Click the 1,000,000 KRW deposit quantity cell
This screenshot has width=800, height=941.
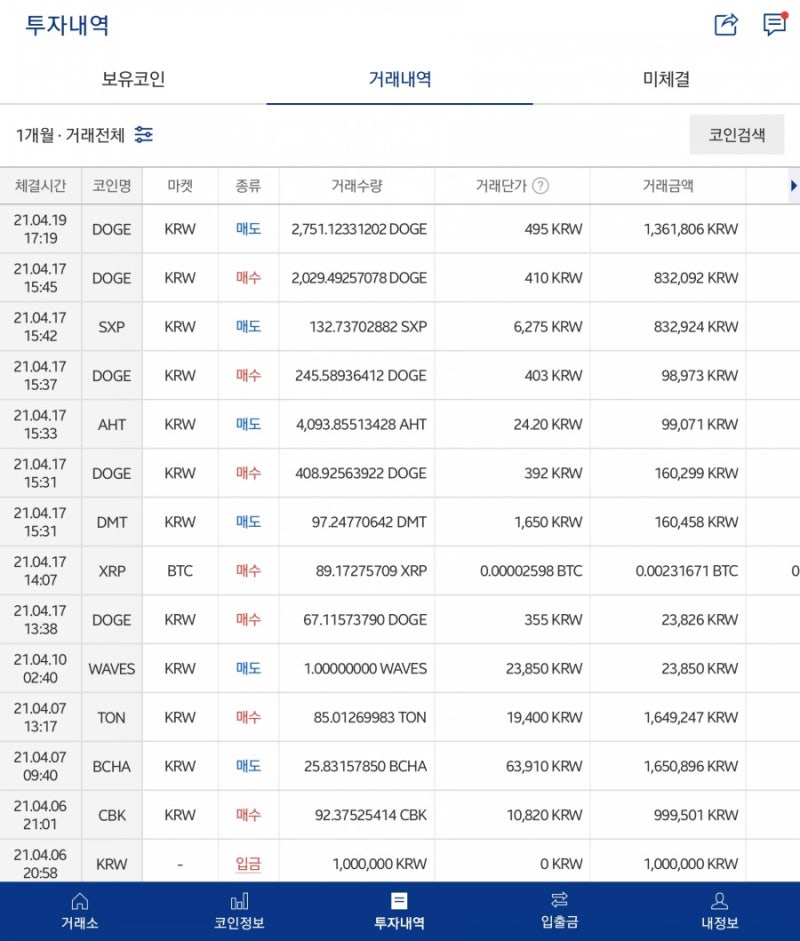coord(356,861)
